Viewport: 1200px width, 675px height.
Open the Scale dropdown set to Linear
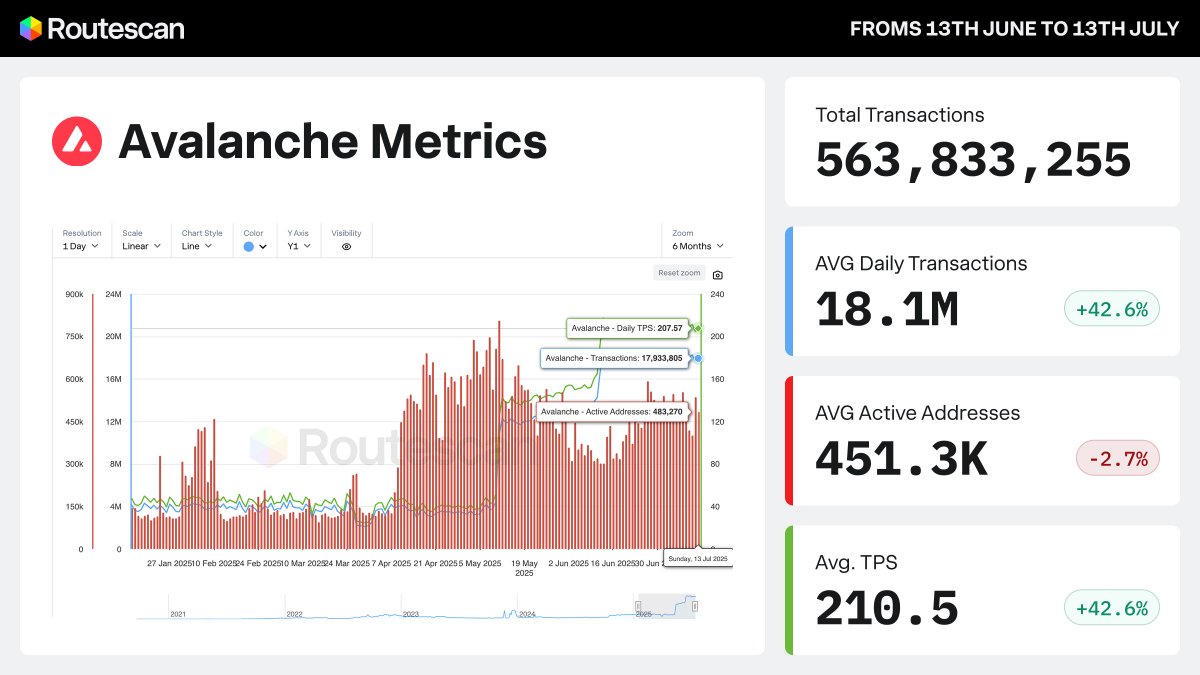[141, 246]
